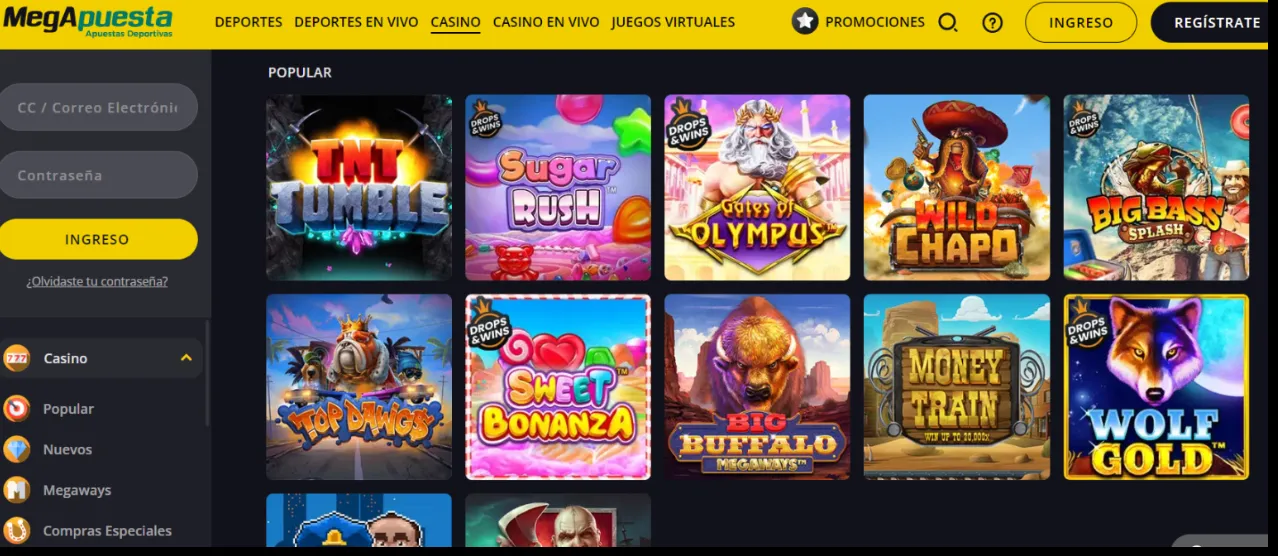Open Juegos Virtuales menu item

pyautogui.click(x=673, y=22)
